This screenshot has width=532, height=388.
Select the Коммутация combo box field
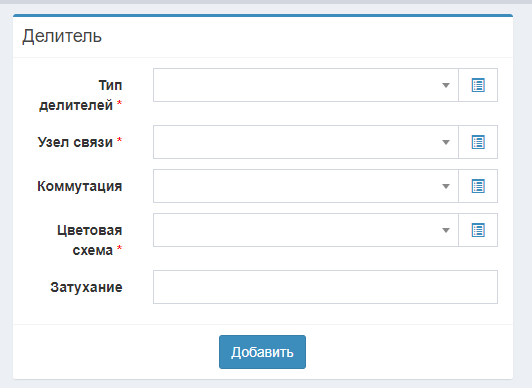click(x=306, y=186)
